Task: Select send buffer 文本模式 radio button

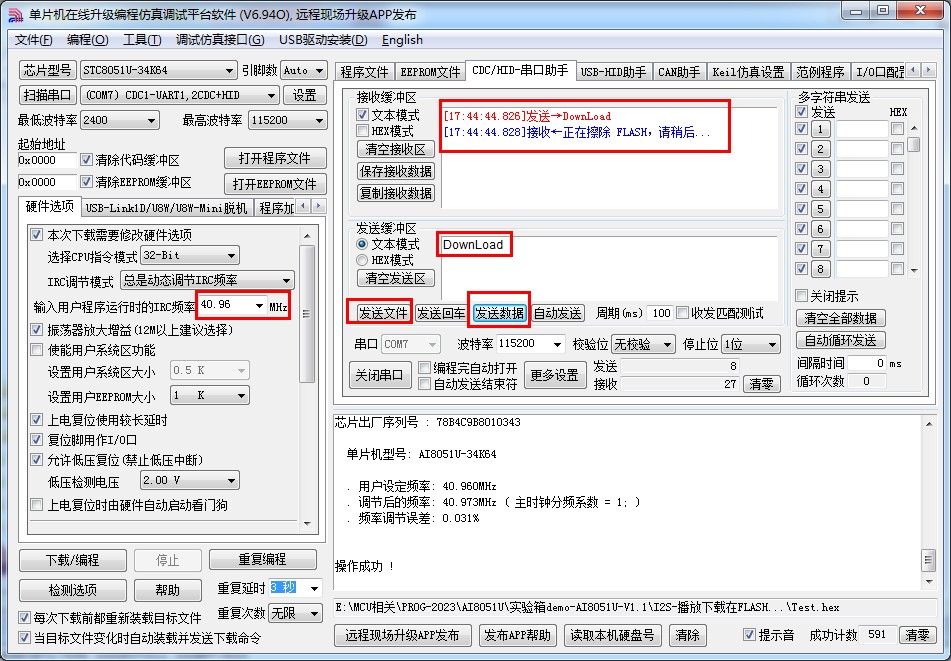Action: point(362,244)
